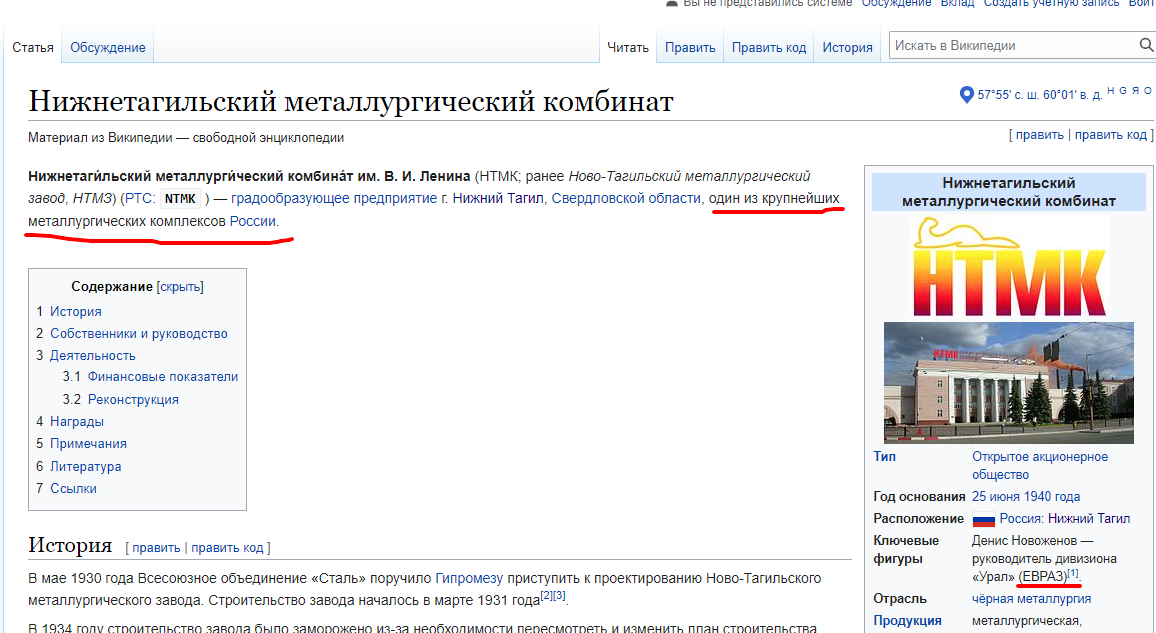The height and width of the screenshot is (633, 1156).
Task: Go to contents item 1 История
Action: click(69, 311)
